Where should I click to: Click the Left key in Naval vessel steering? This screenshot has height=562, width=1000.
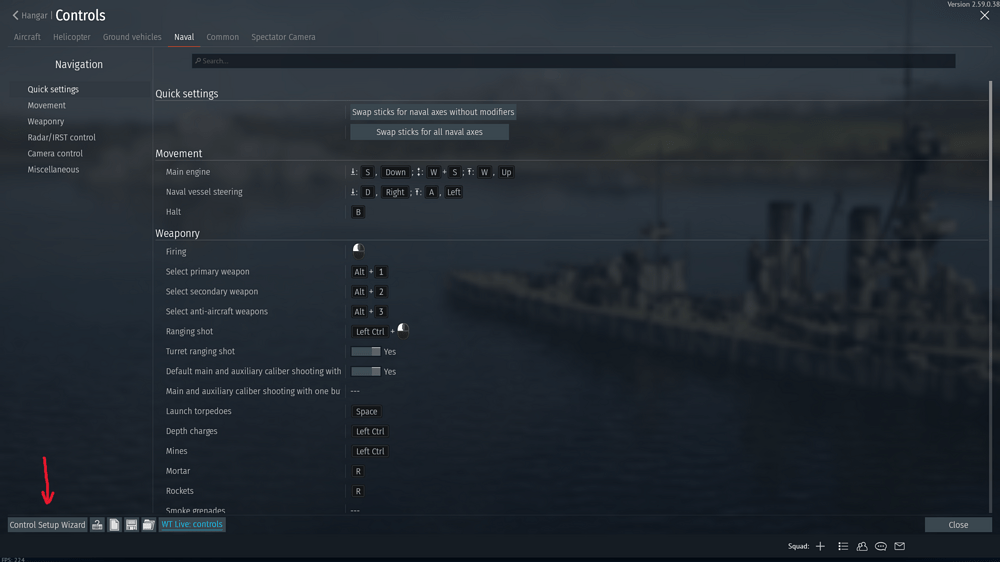(453, 192)
